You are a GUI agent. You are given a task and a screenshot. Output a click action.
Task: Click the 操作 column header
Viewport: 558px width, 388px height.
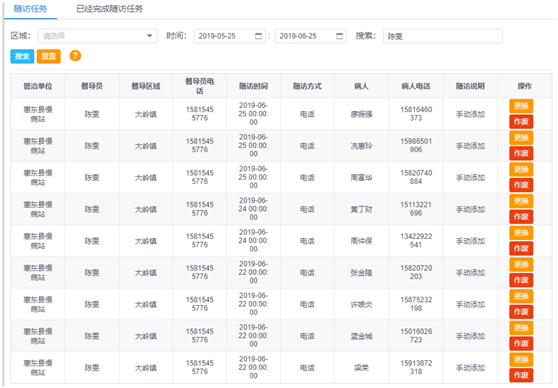[525, 86]
